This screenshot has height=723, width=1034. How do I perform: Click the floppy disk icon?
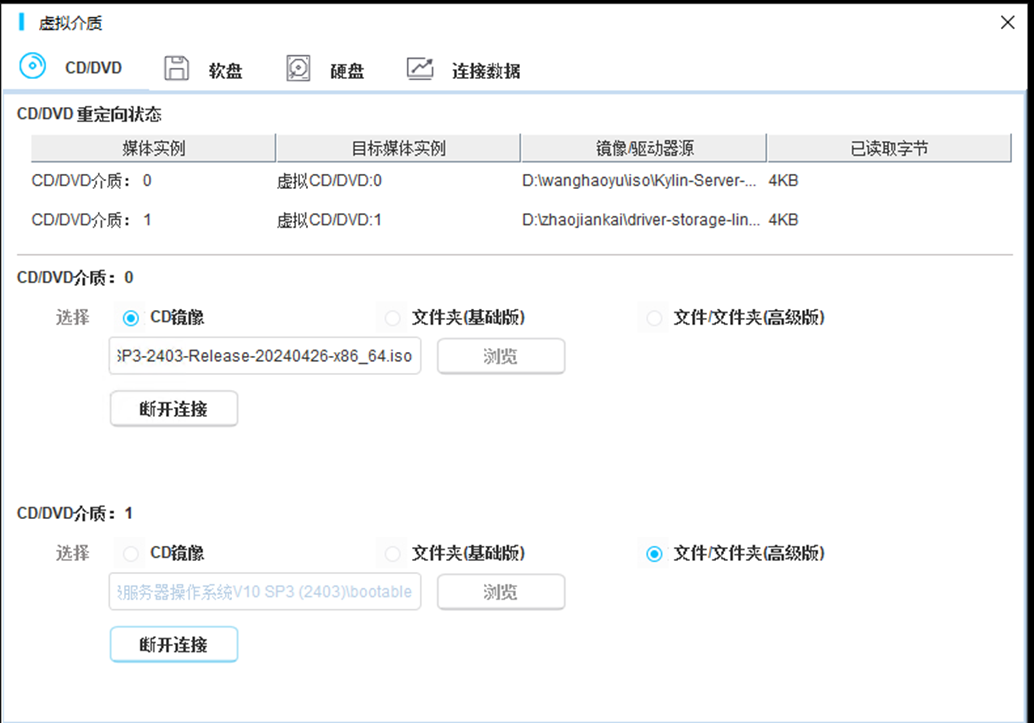[x=176, y=68]
